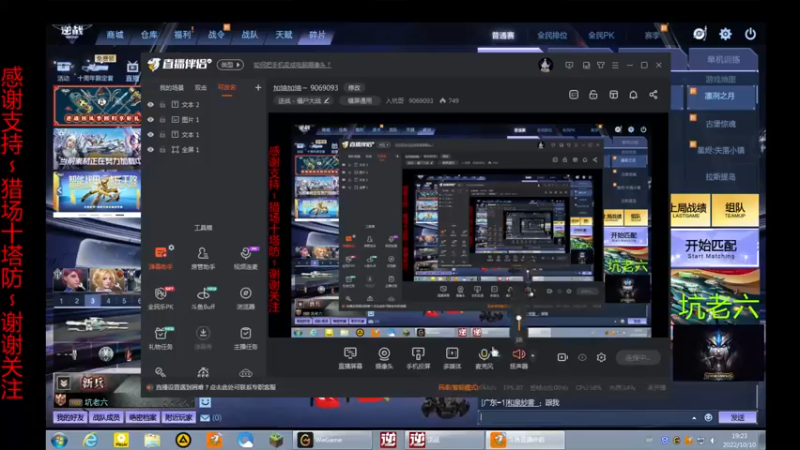Switch to 我的场景 scene tab

[171, 88]
